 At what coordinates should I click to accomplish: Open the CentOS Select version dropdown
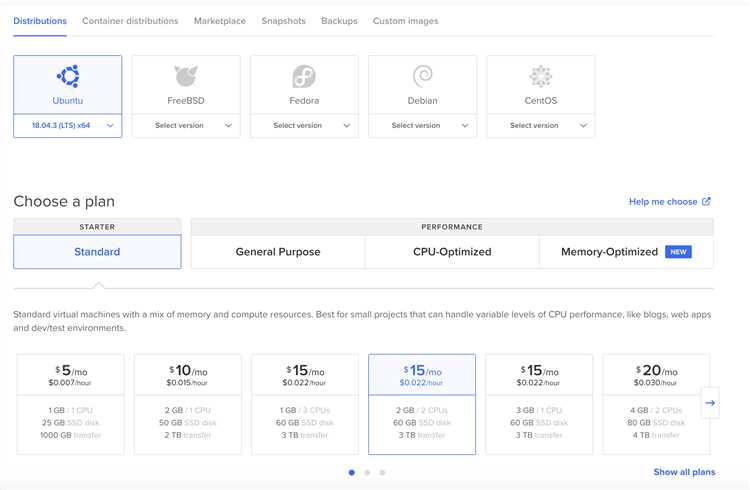(x=540, y=125)
